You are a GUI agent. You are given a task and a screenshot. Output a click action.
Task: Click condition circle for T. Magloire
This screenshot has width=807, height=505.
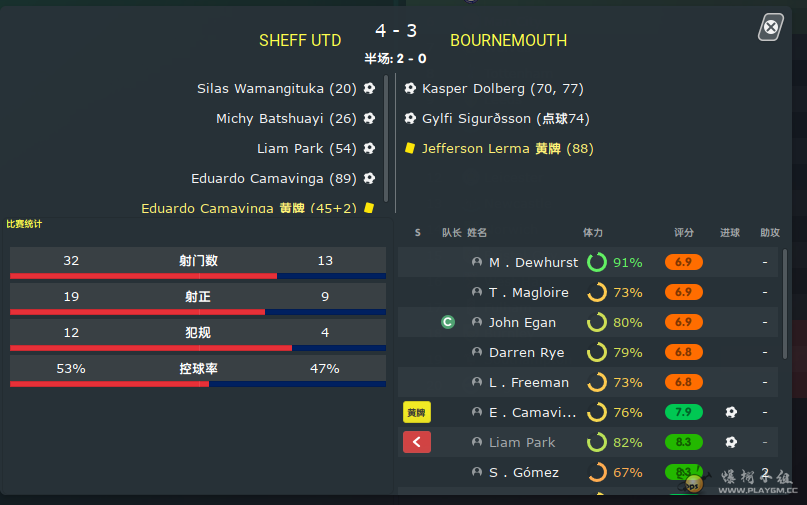tap(597, 292)
